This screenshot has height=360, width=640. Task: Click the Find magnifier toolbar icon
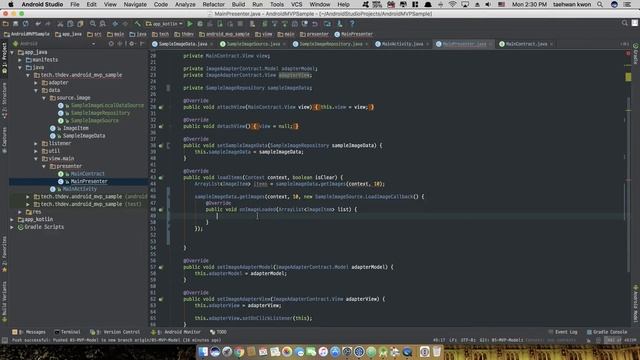point(93,24)
